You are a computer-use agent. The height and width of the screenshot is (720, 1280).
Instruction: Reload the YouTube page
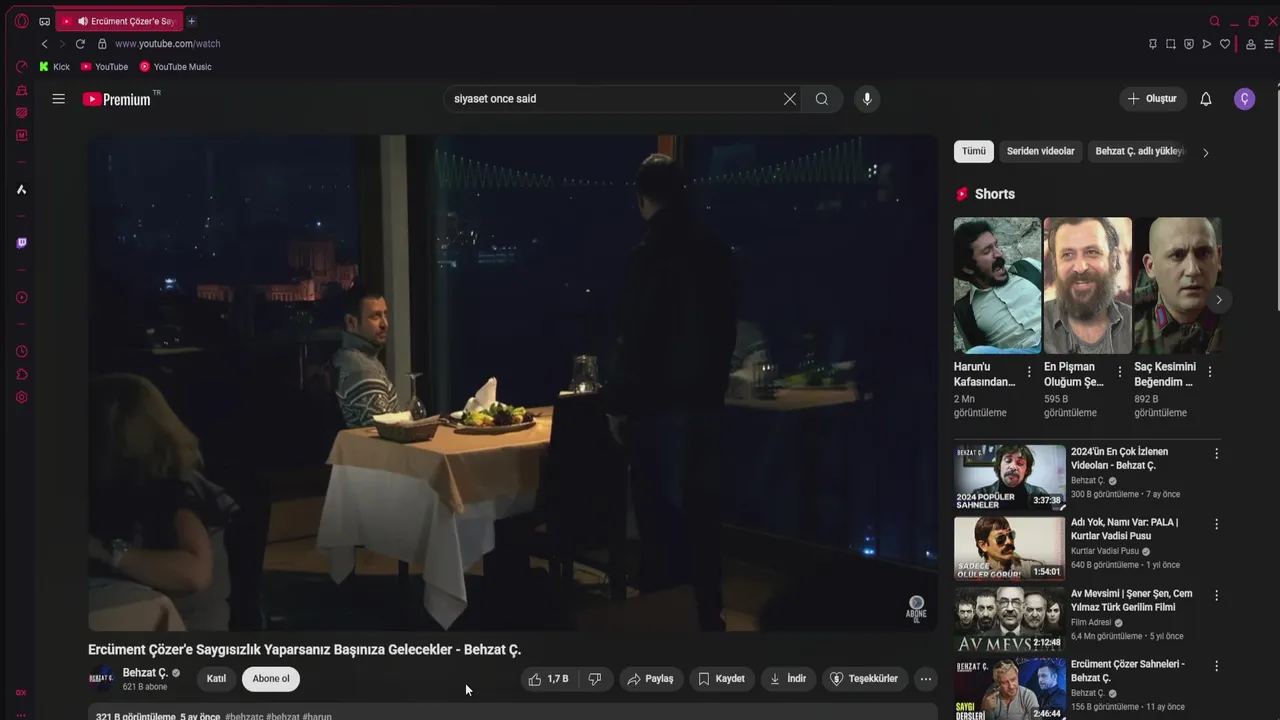pos(80,44)
